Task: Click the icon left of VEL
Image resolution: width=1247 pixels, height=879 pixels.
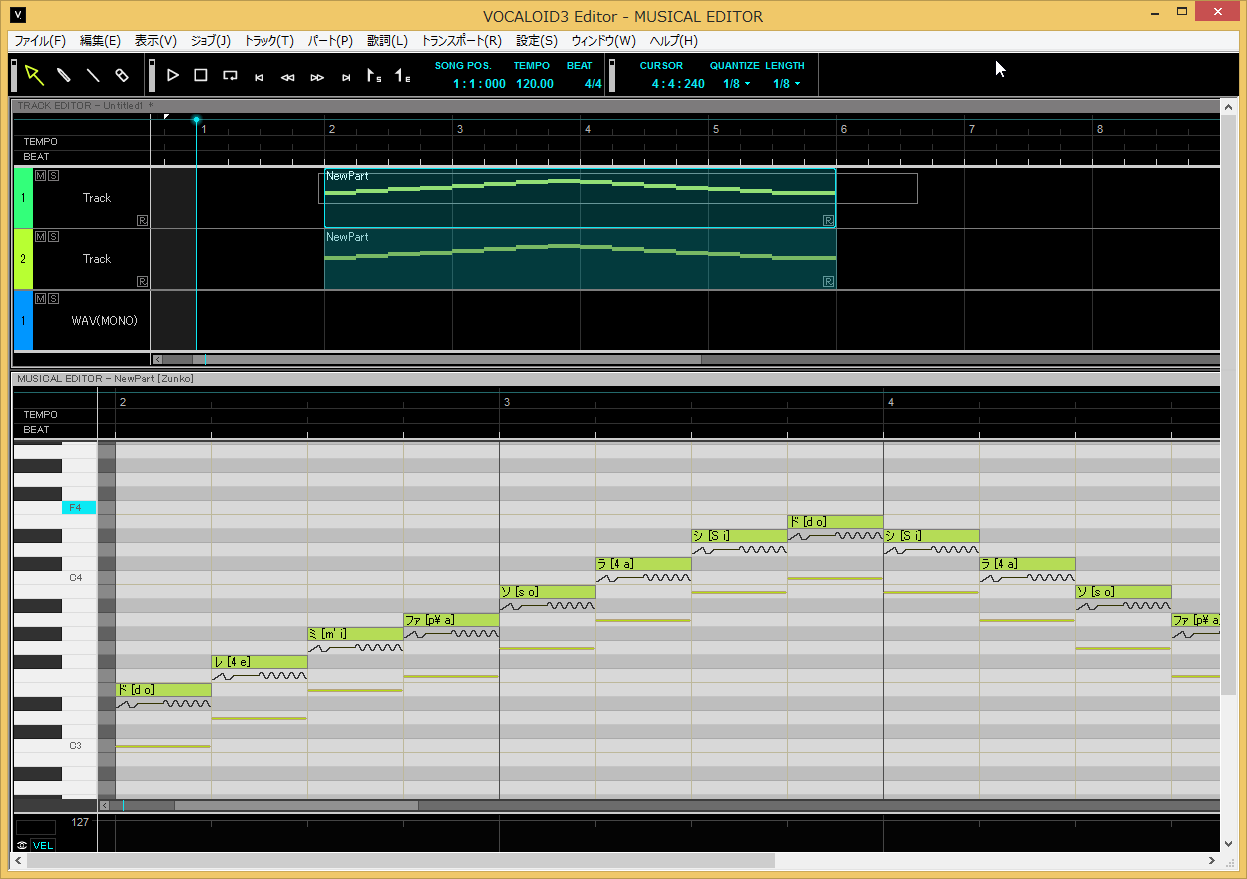Action: click(22, 845)
